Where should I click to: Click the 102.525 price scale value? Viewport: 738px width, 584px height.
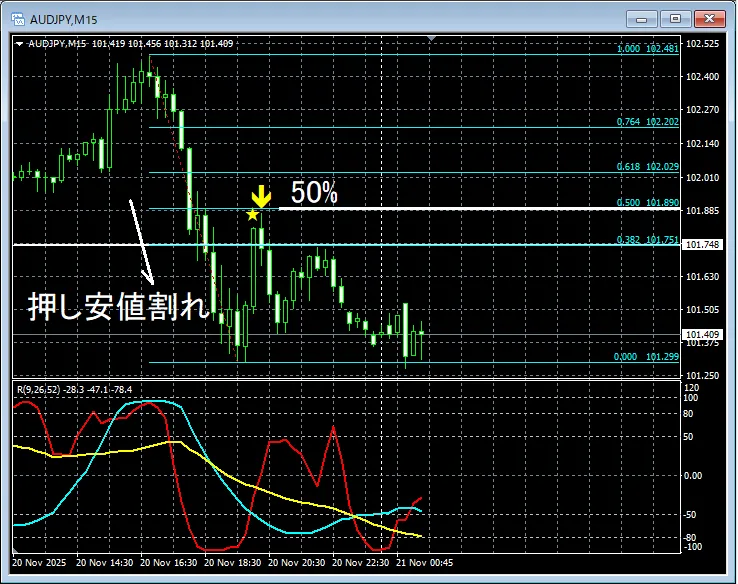coord(702,44)
